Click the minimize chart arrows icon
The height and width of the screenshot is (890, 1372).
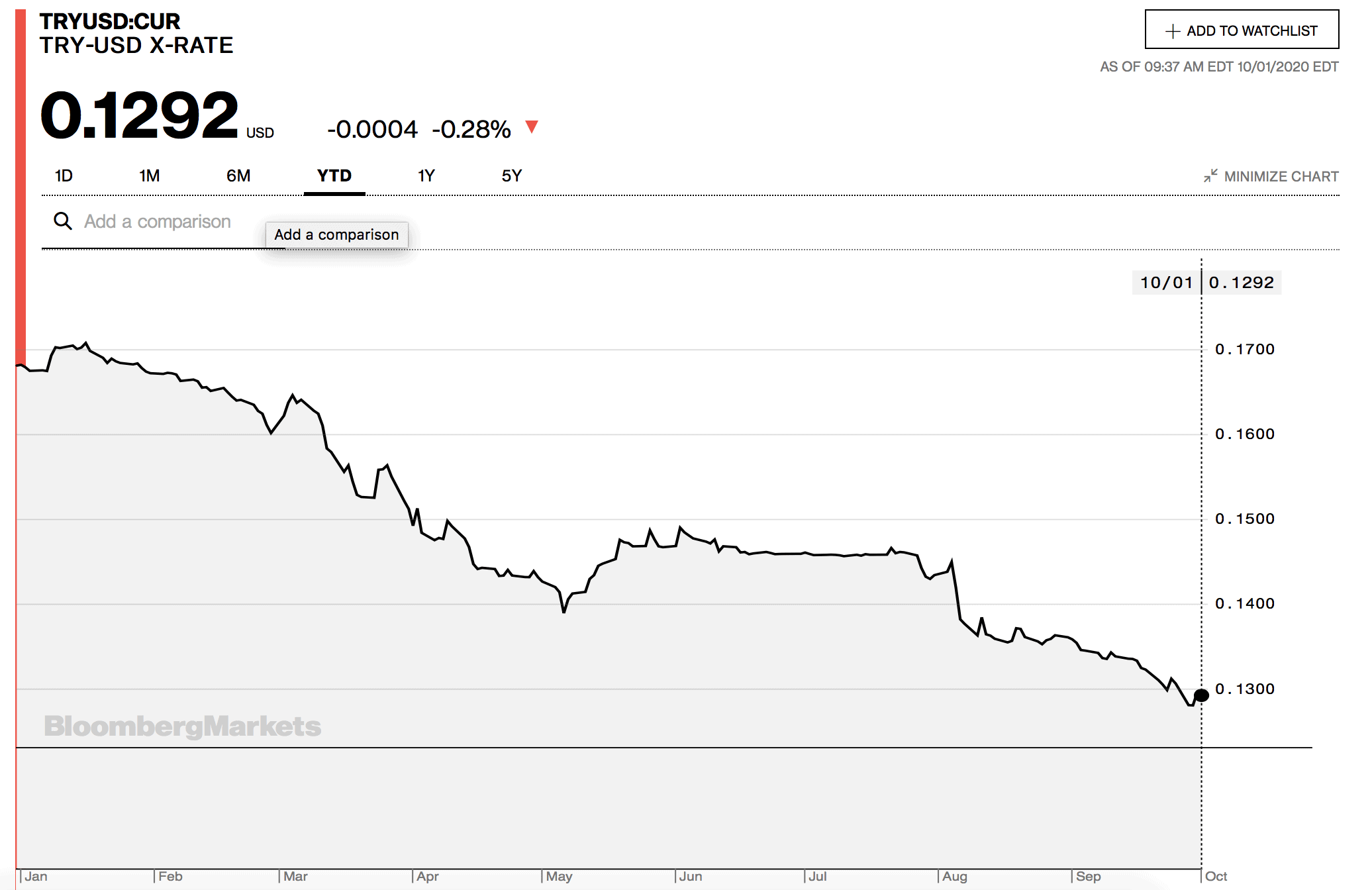(1210, 176)
